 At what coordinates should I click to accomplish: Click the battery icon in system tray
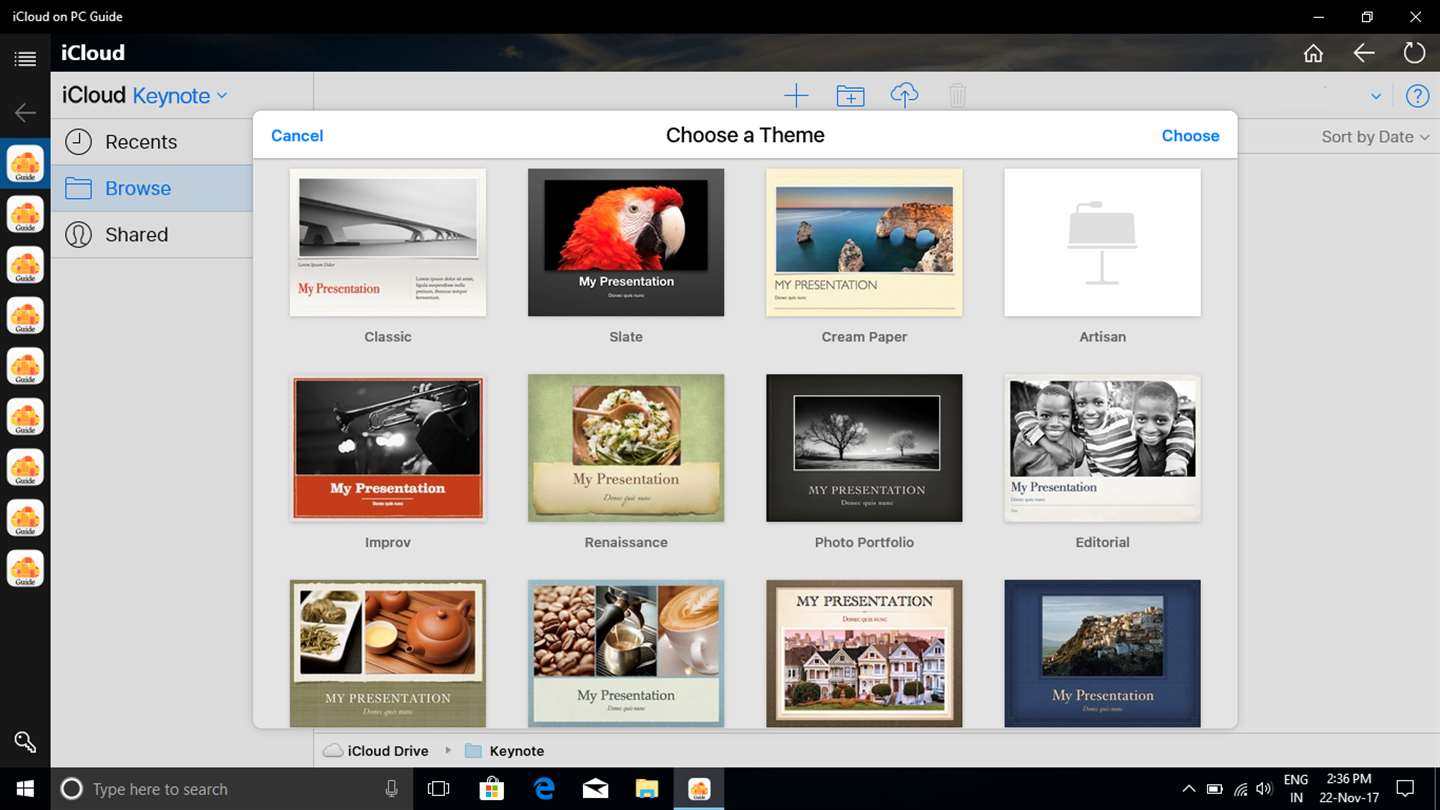[x=1214, y=789]
